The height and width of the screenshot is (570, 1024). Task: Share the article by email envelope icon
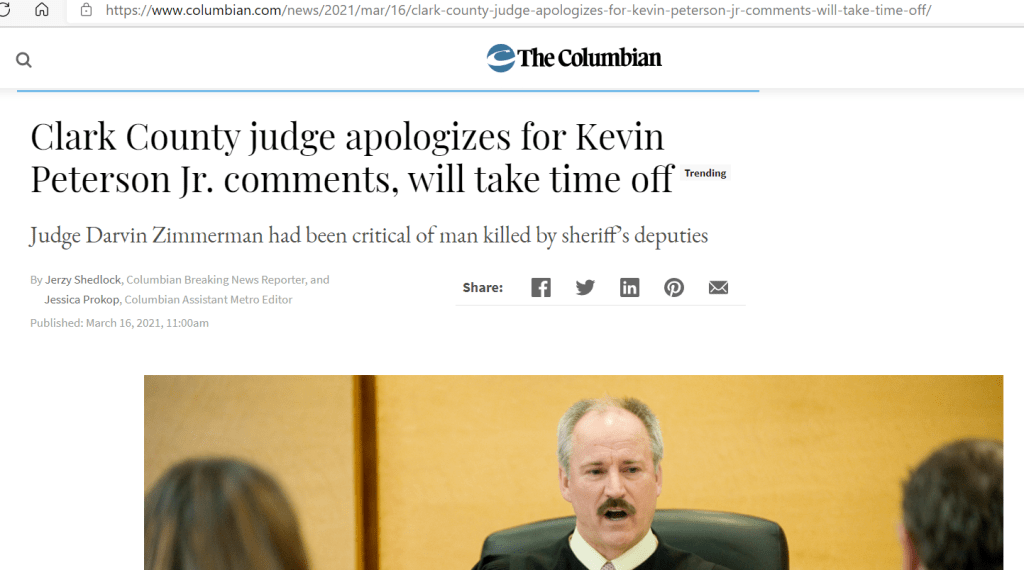pos(718,287)
